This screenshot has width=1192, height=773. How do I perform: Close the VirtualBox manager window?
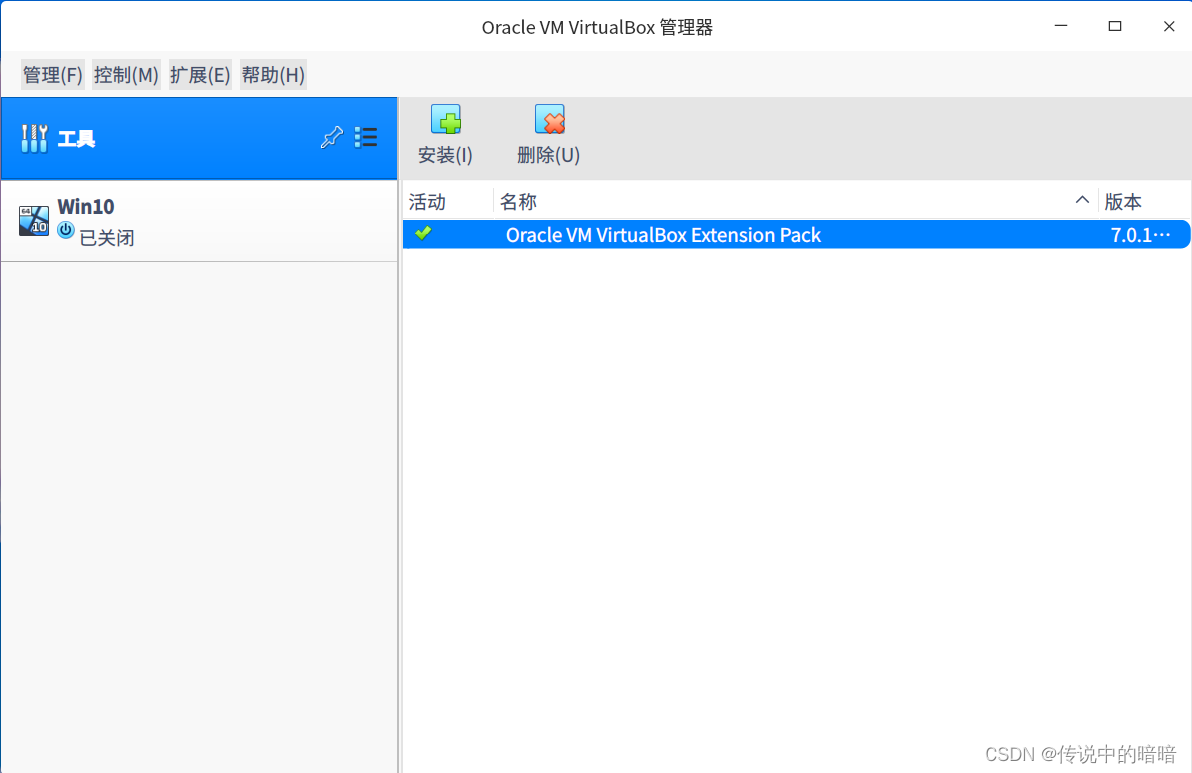tap(1169, 26)
